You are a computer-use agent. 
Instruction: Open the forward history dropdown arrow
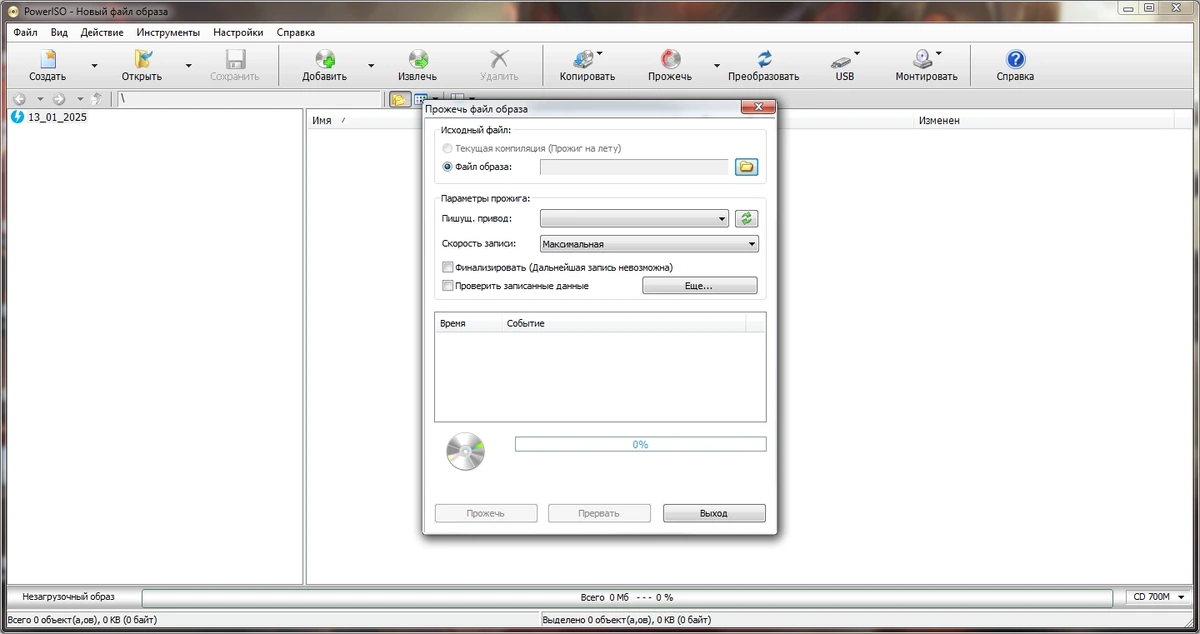(x=80, y=99)
